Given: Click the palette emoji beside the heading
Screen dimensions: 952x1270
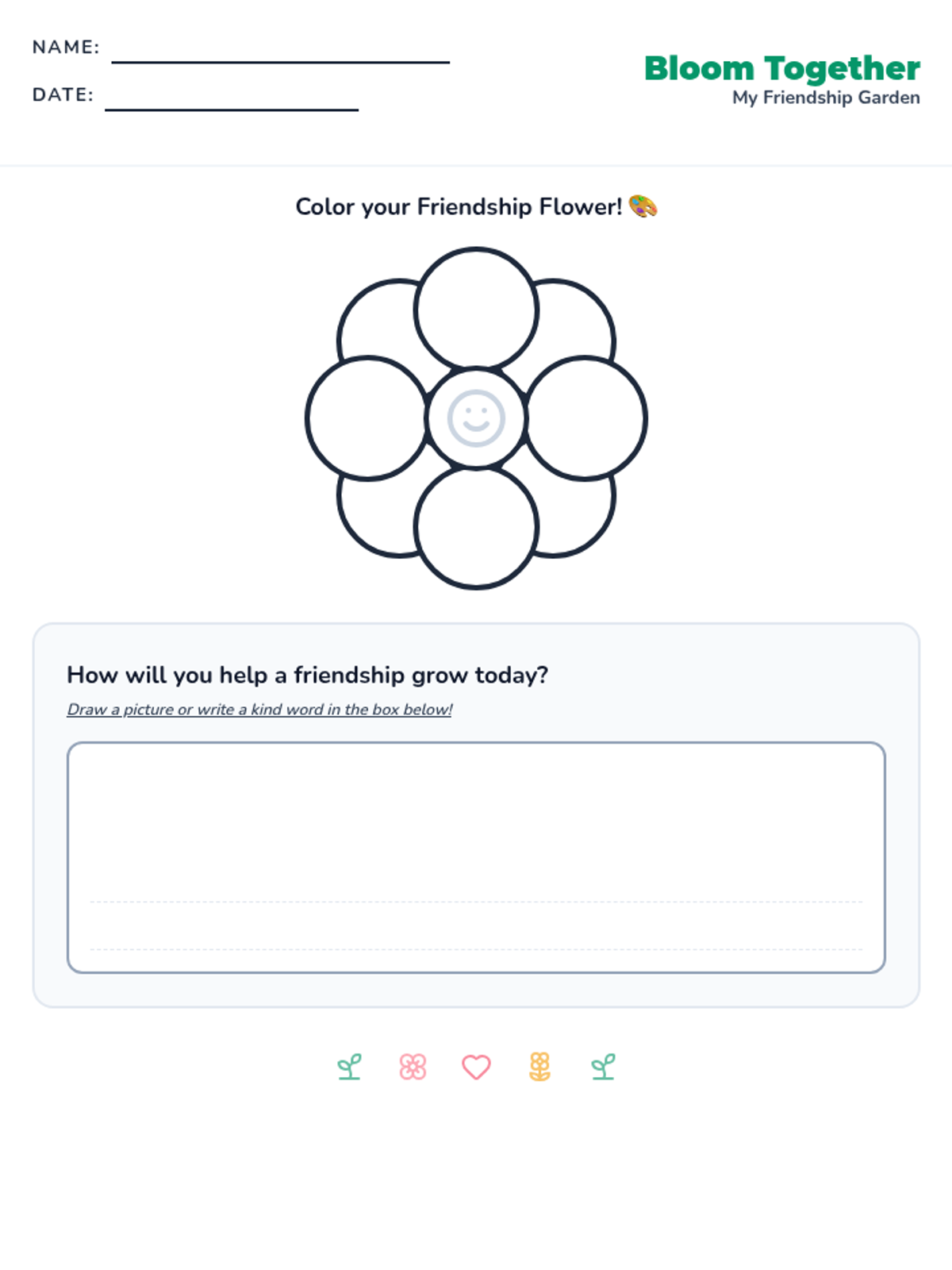Looking at the screenshot, I should [643, 207].
